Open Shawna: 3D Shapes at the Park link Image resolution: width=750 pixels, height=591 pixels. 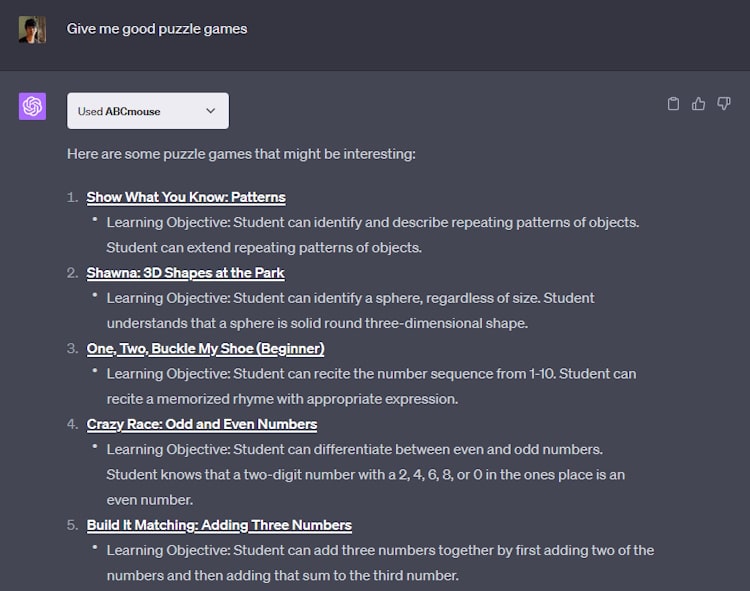pyautogui.click(x=186, y=273)
